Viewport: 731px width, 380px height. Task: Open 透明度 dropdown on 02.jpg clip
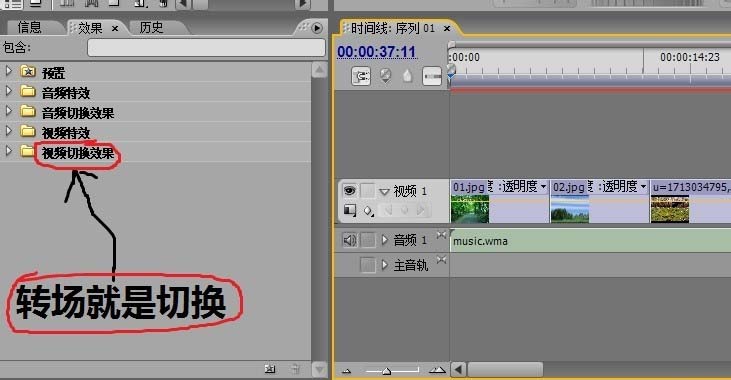pyautogui.click(x=643, y=187)
